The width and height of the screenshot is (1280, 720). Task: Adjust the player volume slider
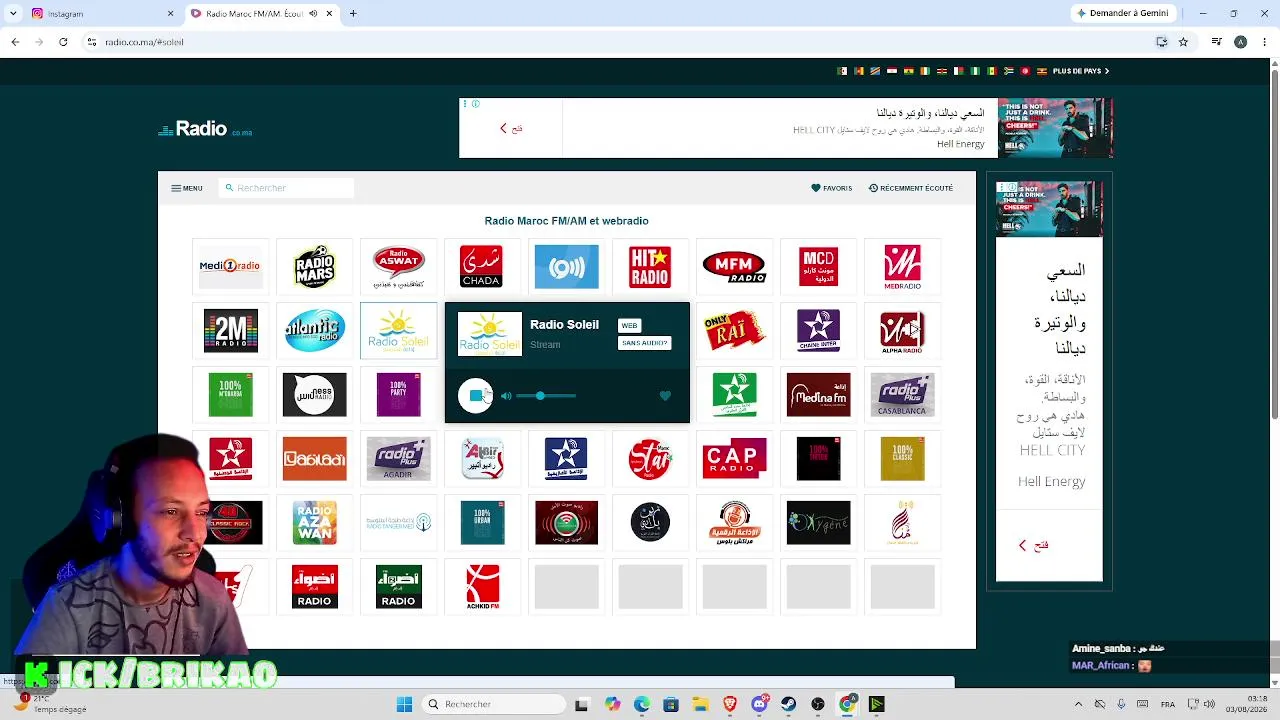[x=546, y=396]
